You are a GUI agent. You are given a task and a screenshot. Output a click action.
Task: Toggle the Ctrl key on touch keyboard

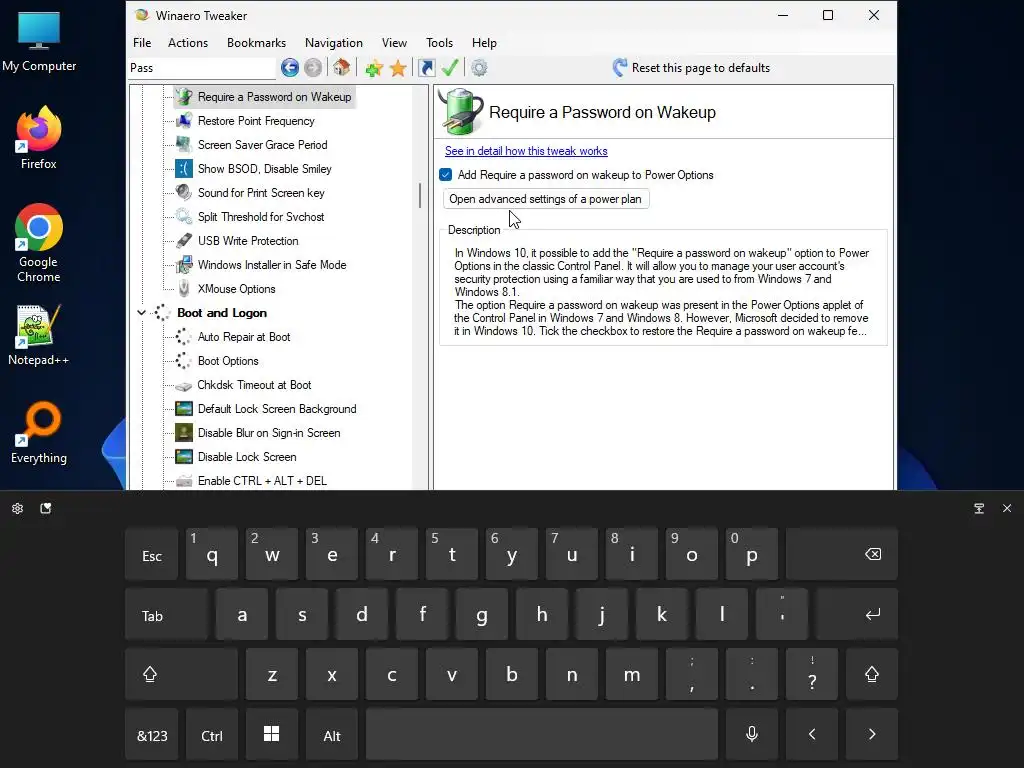pos(212,734)
